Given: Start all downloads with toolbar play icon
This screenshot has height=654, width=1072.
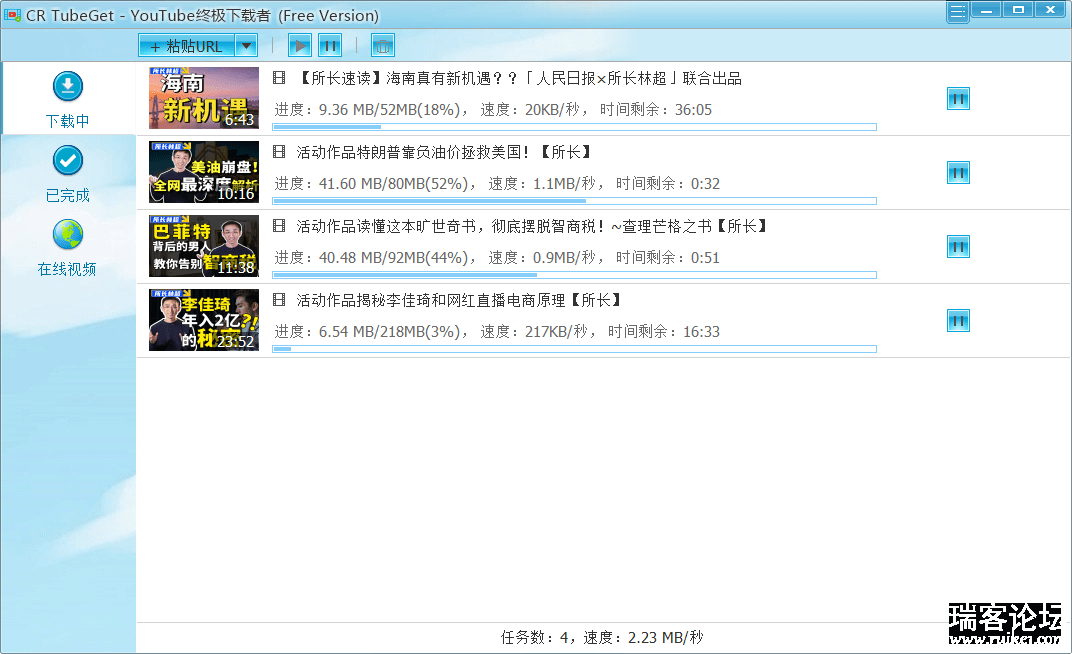Looking at the screenshot, I should click(299, 46).
